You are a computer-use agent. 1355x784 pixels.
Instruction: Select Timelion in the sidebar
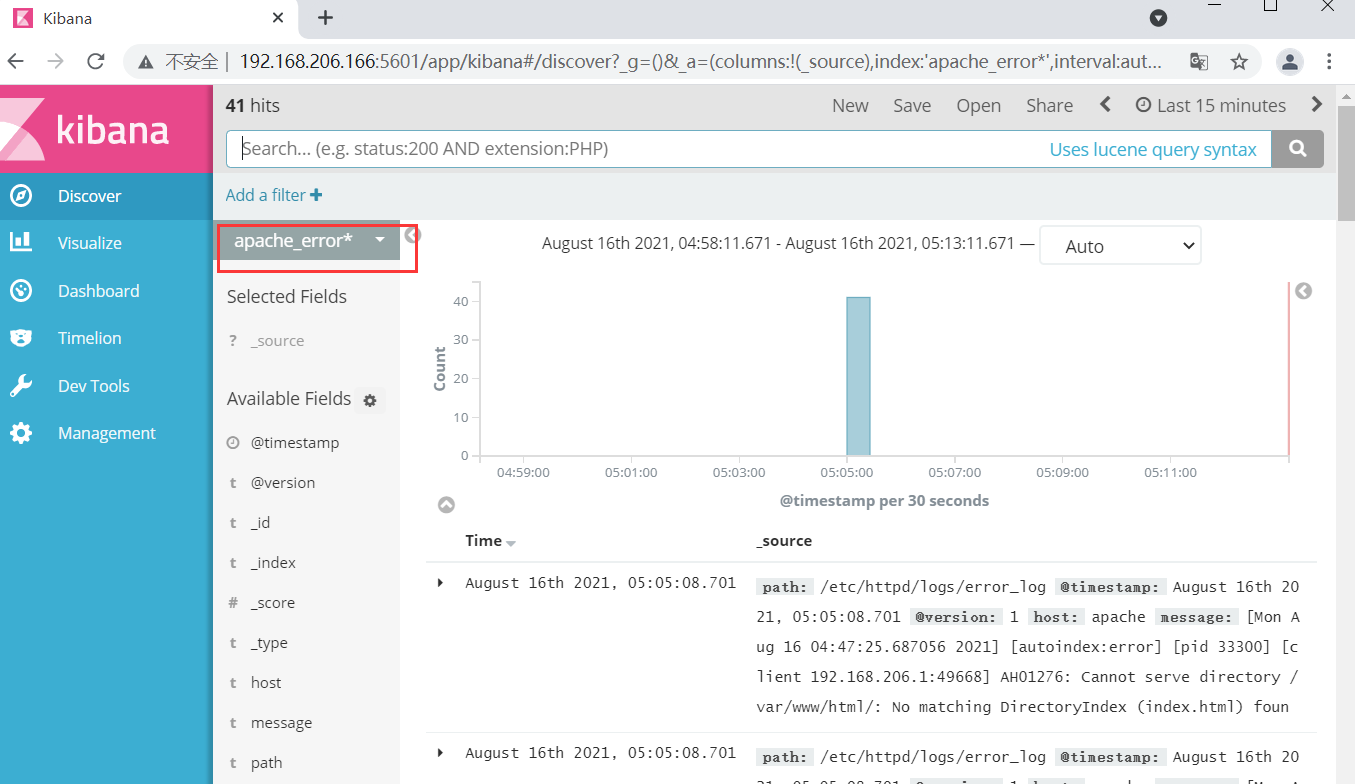tap(89, 338)
